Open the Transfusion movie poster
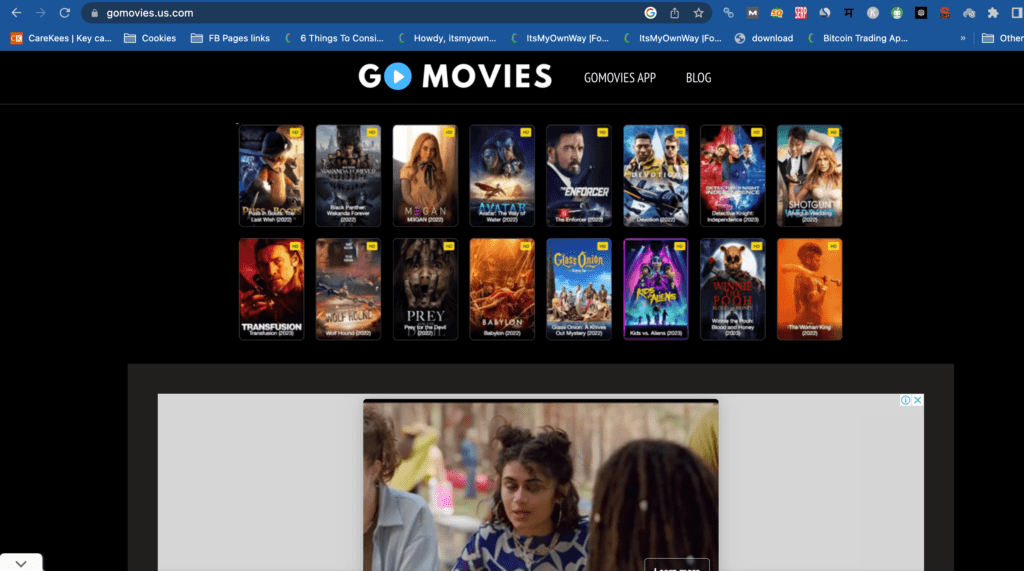The height and width of the screenshot is (571, 1024). (x=271, y=289)
